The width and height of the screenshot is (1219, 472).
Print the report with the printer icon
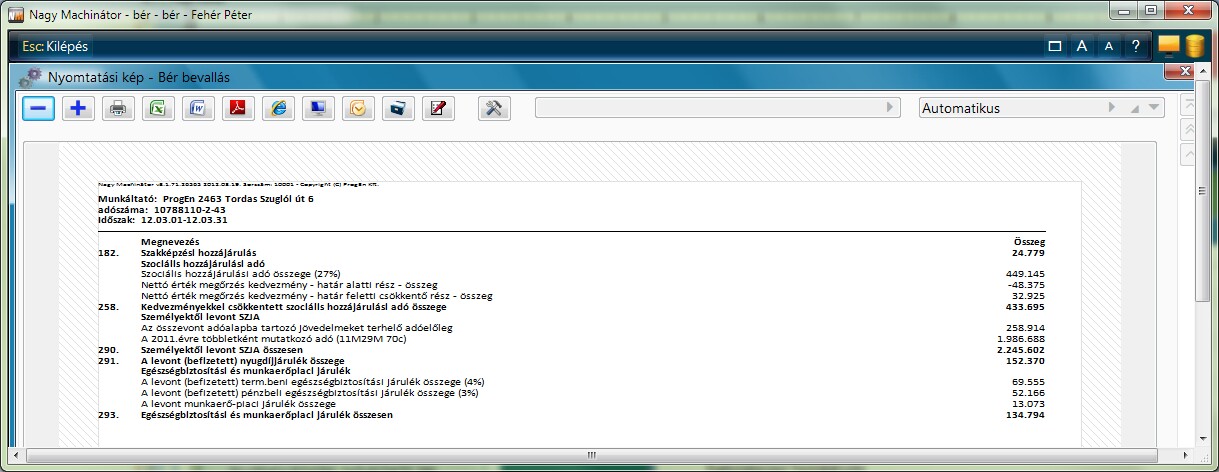click(x=118, y=108)
